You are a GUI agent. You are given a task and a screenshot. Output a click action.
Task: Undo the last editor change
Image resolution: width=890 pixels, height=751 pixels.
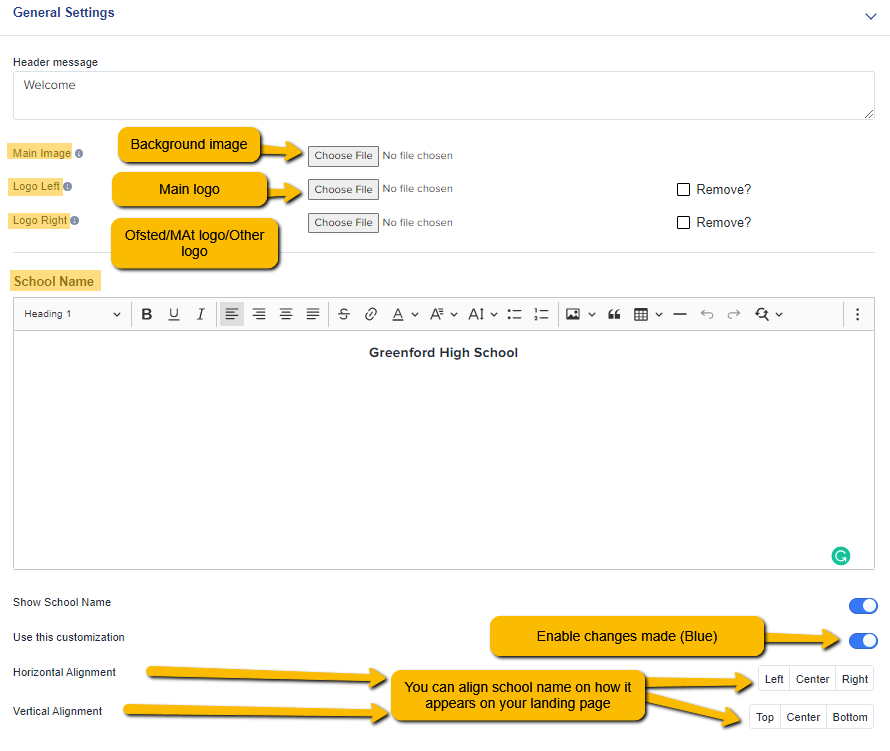tap(707, 314)
